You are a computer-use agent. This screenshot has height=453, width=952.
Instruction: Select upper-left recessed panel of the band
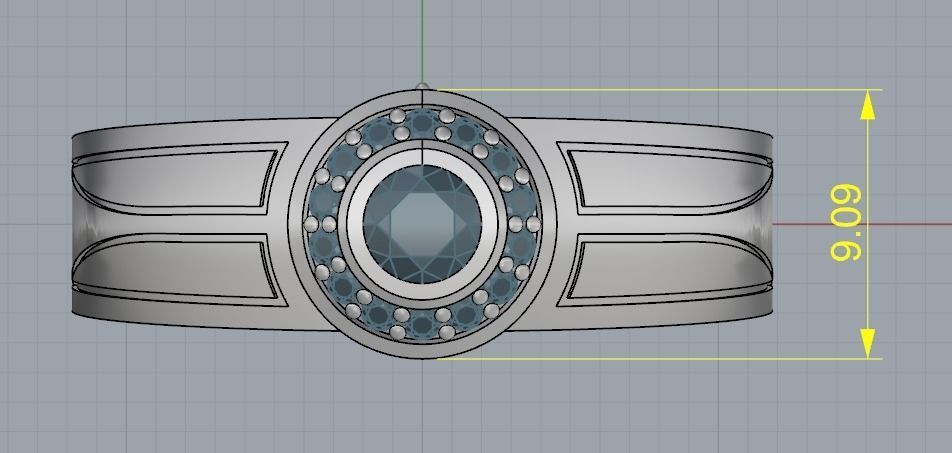174,179
